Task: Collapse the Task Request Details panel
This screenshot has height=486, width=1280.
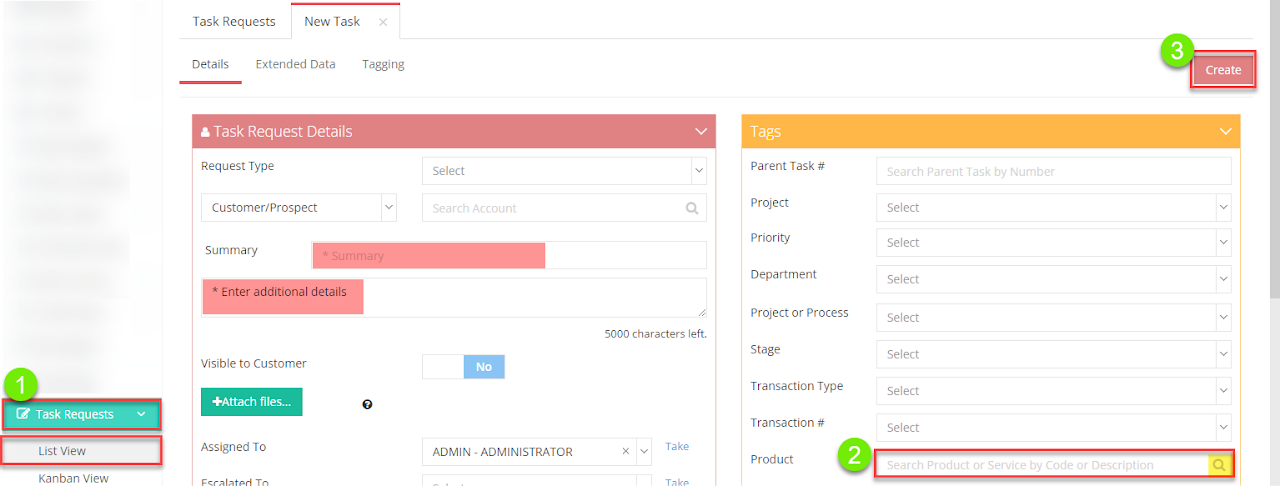Action: tap(700, 132)
